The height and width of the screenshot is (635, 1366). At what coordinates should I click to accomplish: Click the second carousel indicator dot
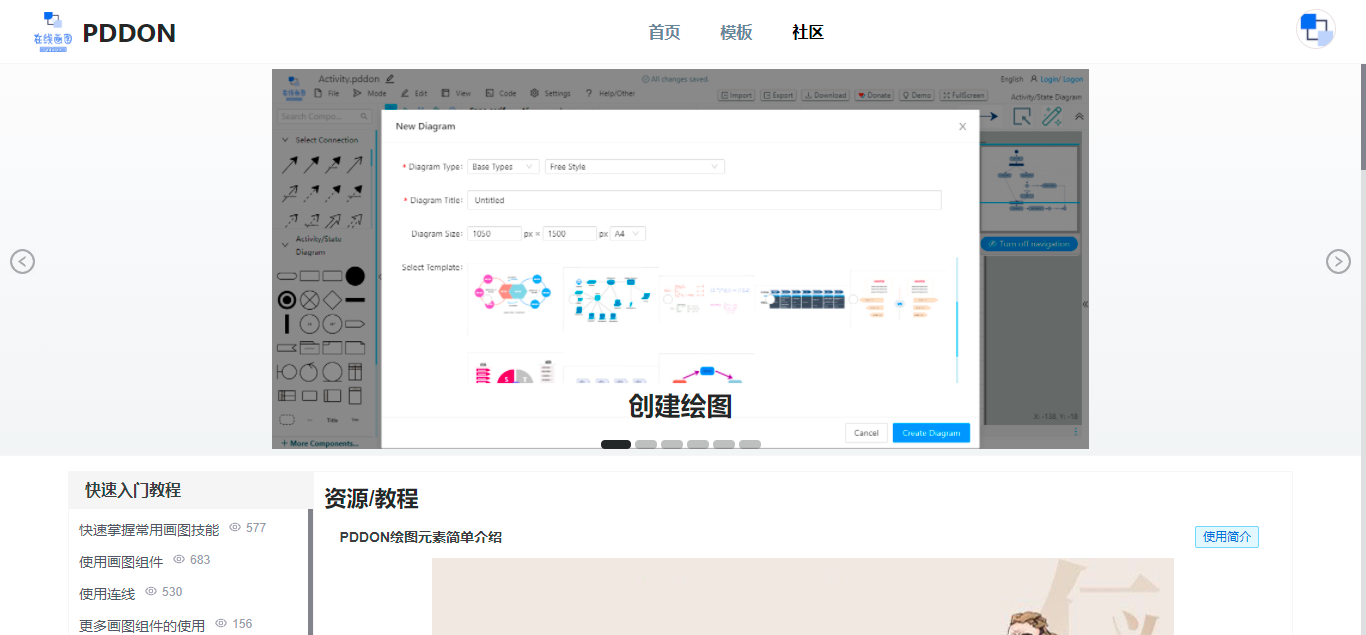point(646,443)
